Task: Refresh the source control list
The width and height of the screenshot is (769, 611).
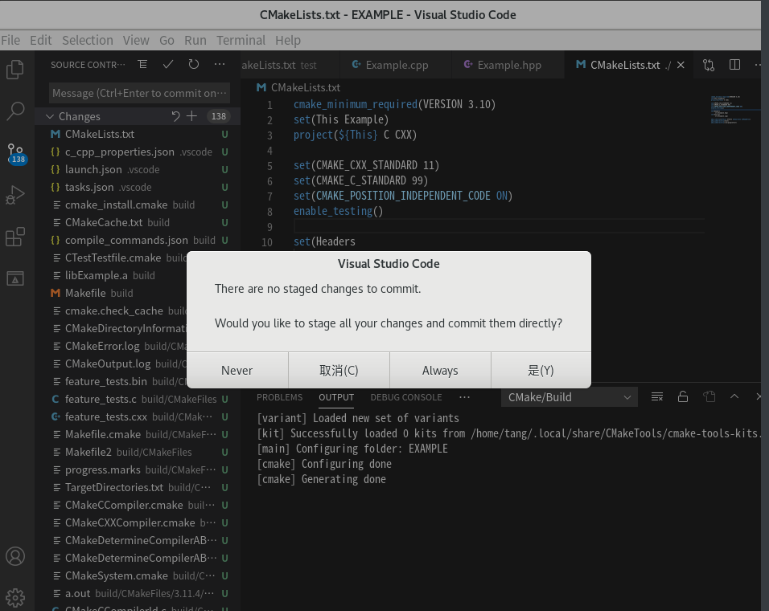Action: pos(194,64)
